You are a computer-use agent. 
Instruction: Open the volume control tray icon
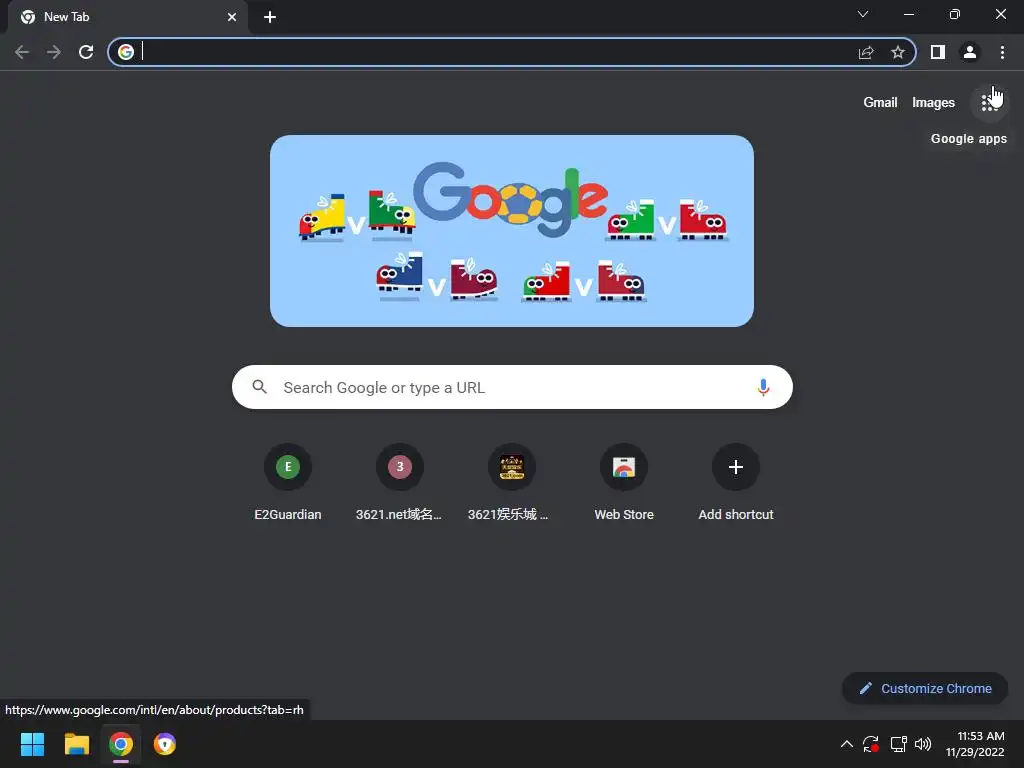[923, 744]
